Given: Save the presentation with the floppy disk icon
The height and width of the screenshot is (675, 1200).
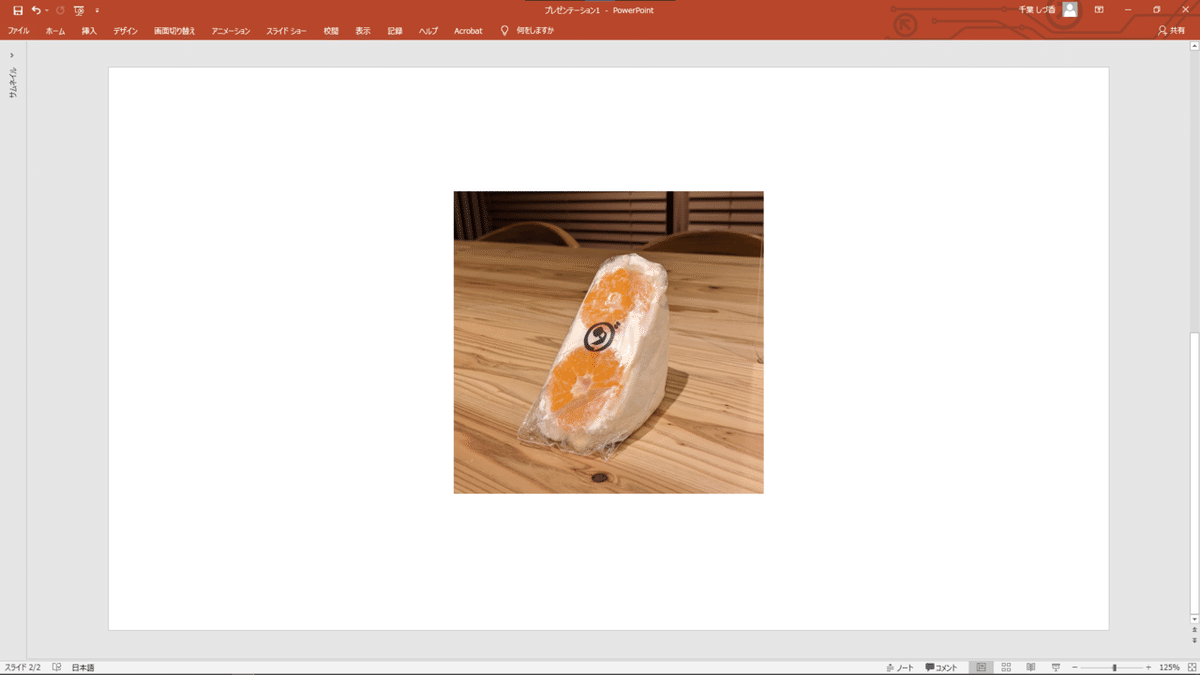Looking at the screenshot, I should (17, 10).
